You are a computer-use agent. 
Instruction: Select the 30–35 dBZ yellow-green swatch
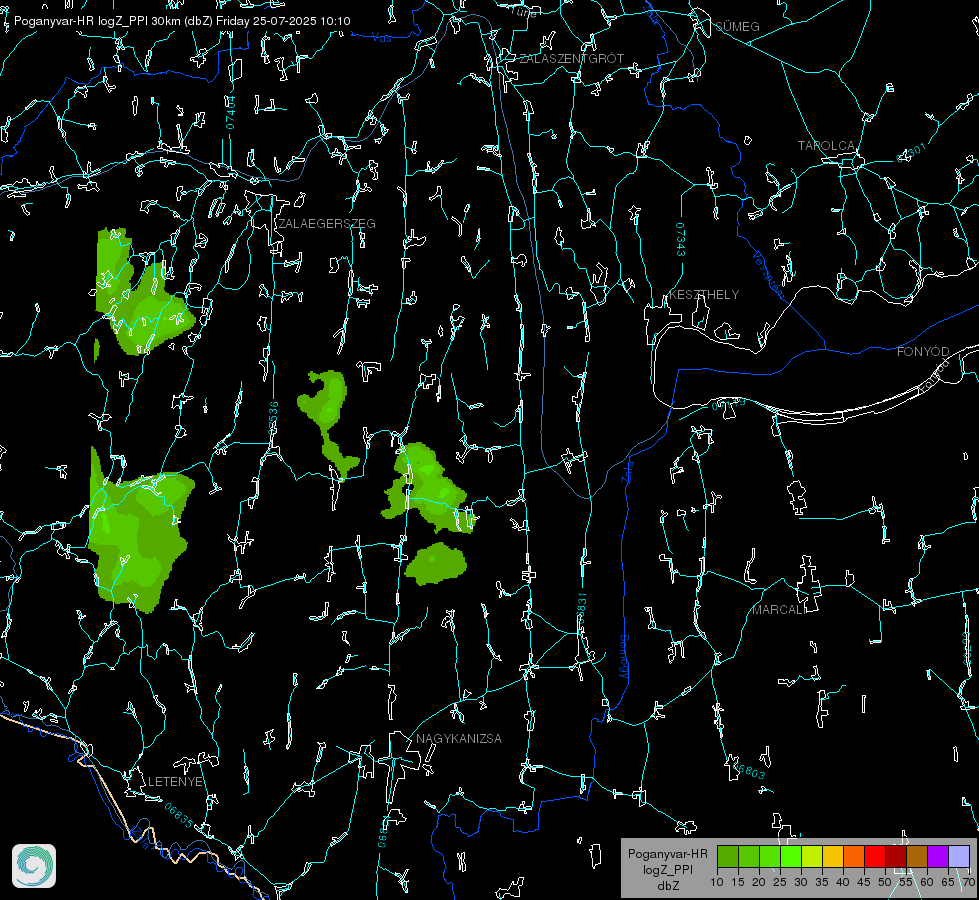coord(812,856)
